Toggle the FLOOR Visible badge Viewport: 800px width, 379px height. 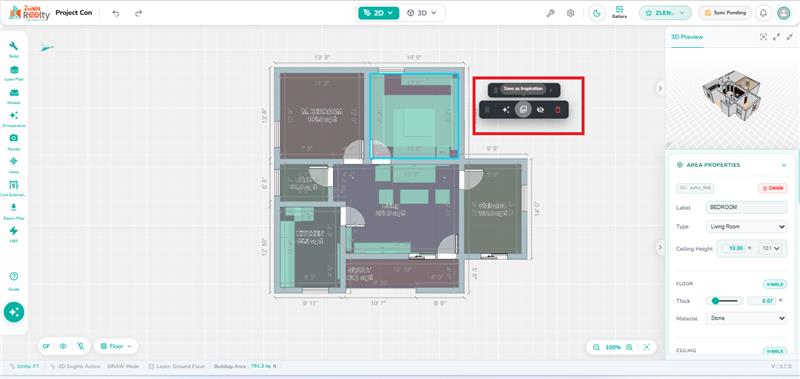click(x=774, y=284)
